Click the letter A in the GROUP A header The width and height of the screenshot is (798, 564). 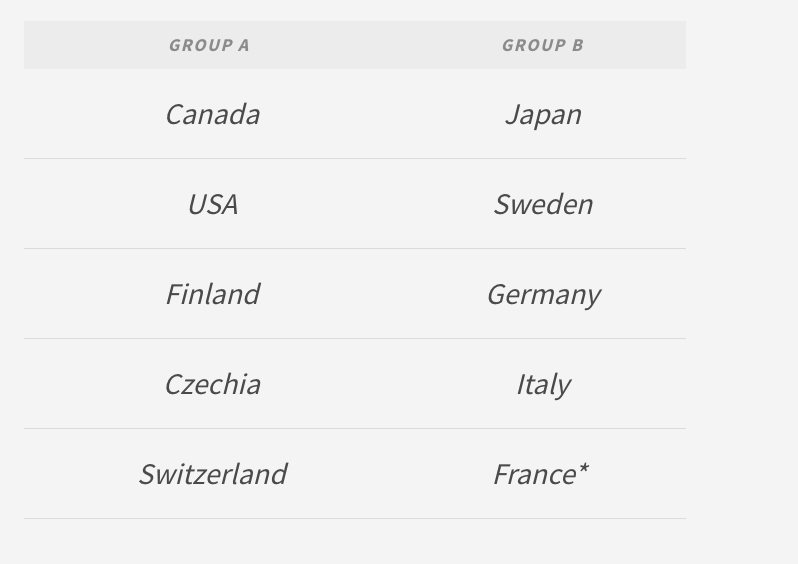[243, 45]
